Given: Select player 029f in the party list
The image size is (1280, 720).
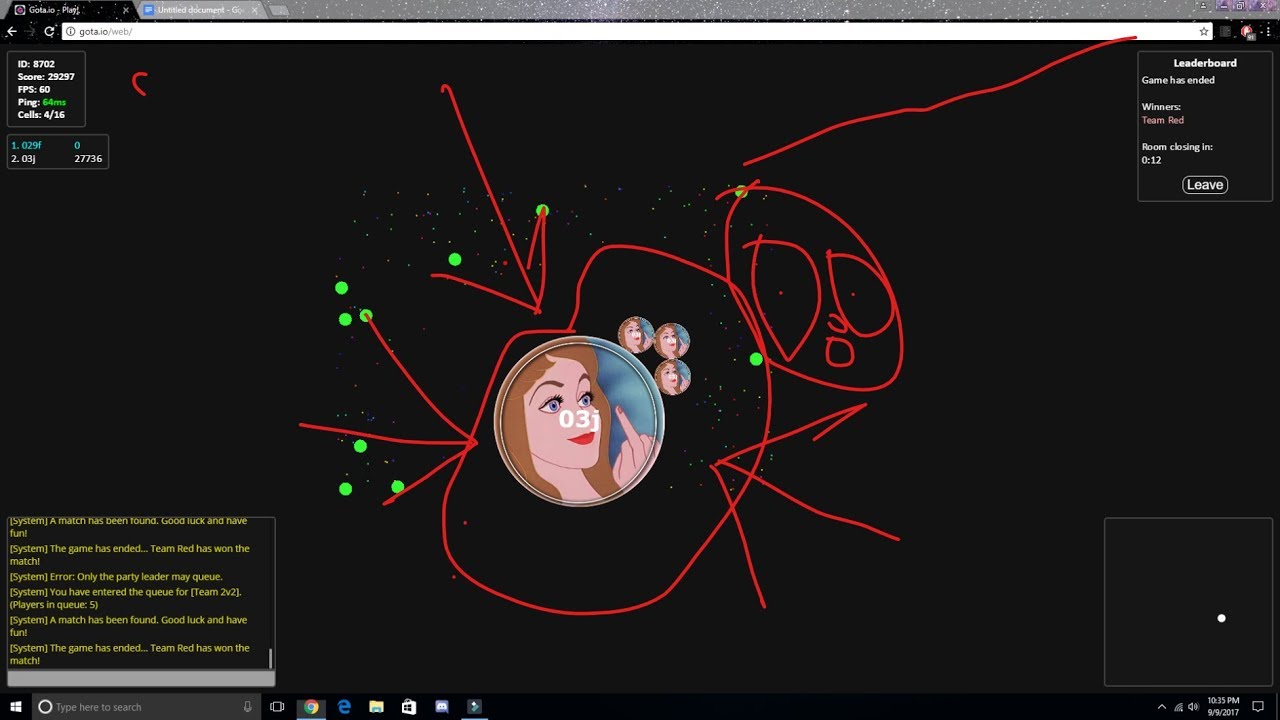Looking at the screenshot, I should [57, 146].
